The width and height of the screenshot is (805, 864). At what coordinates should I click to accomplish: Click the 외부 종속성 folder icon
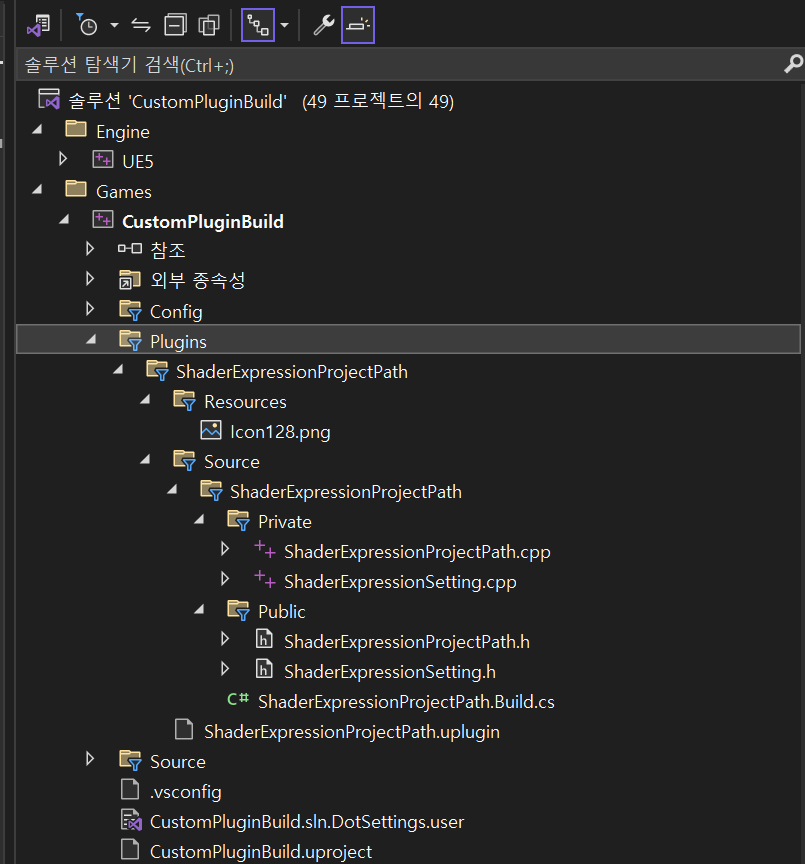tap(130, 280)
